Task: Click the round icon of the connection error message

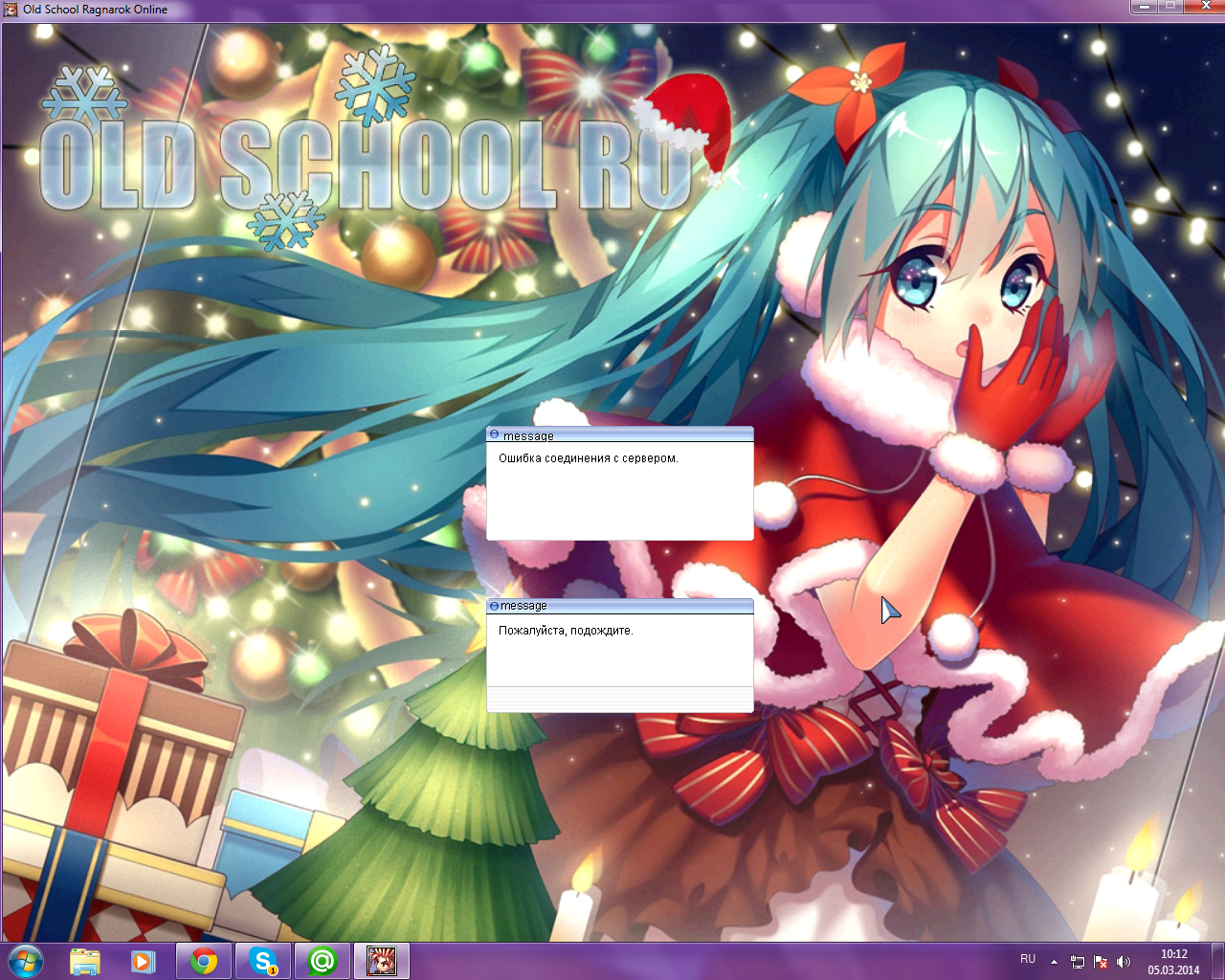Action: 494,434
